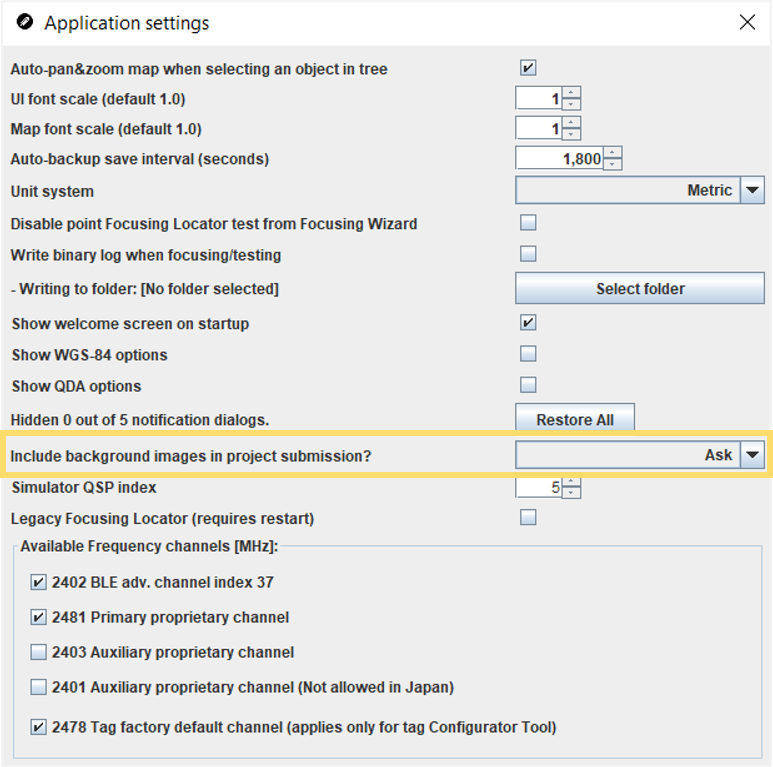This screenshot has height=767, width=773.
Task: Enable Legacy Focusing Locator checkbox
Action: click(x=528, y=517)
